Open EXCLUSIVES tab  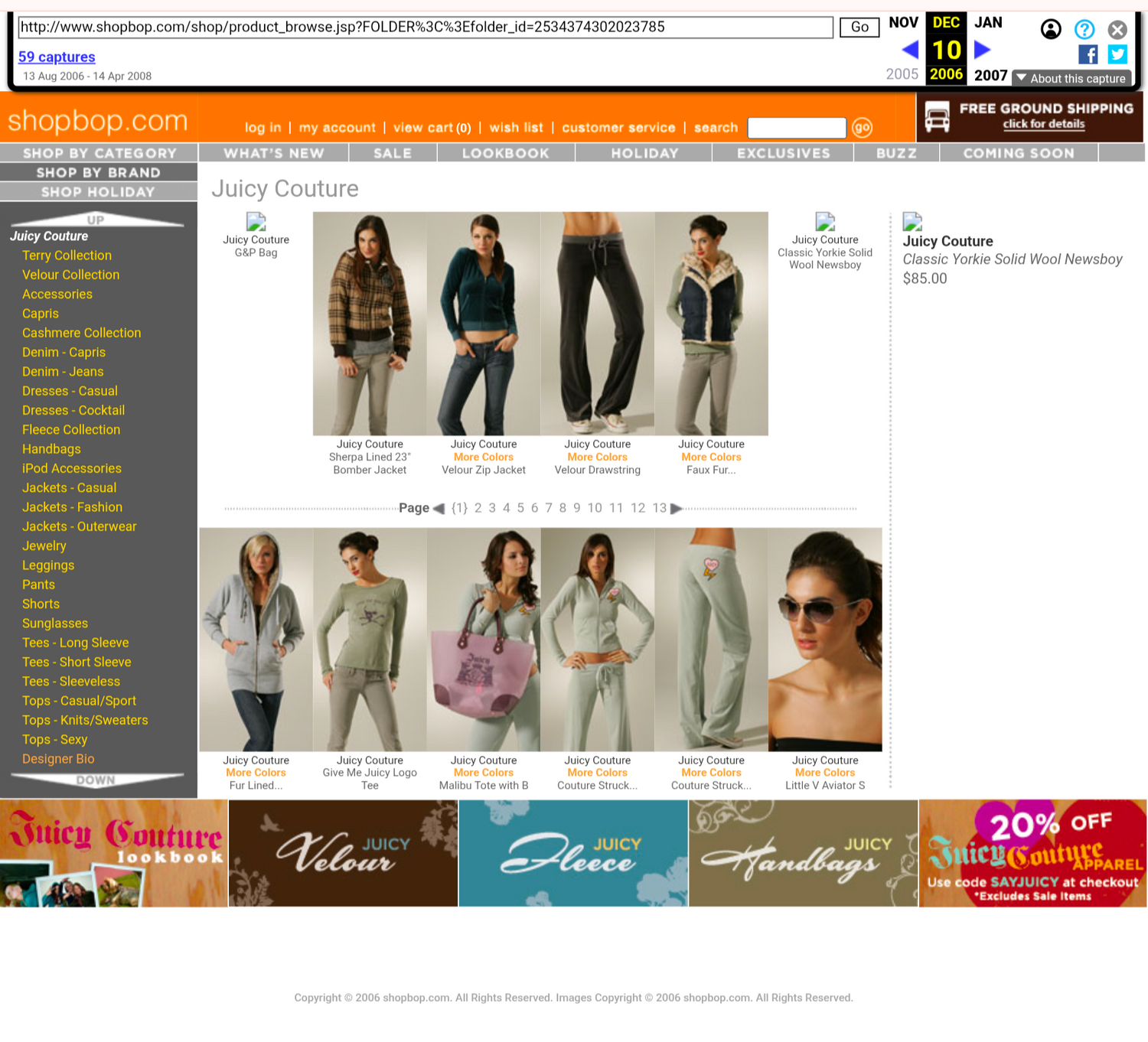[x=783, y=153]
